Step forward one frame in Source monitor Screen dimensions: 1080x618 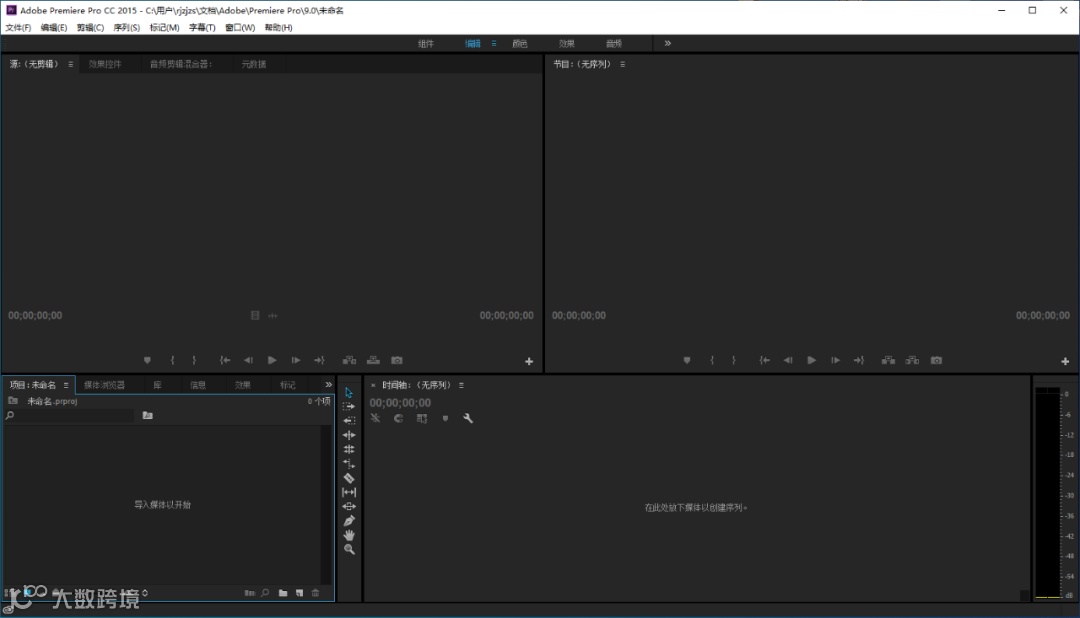[x=295, y=360]
